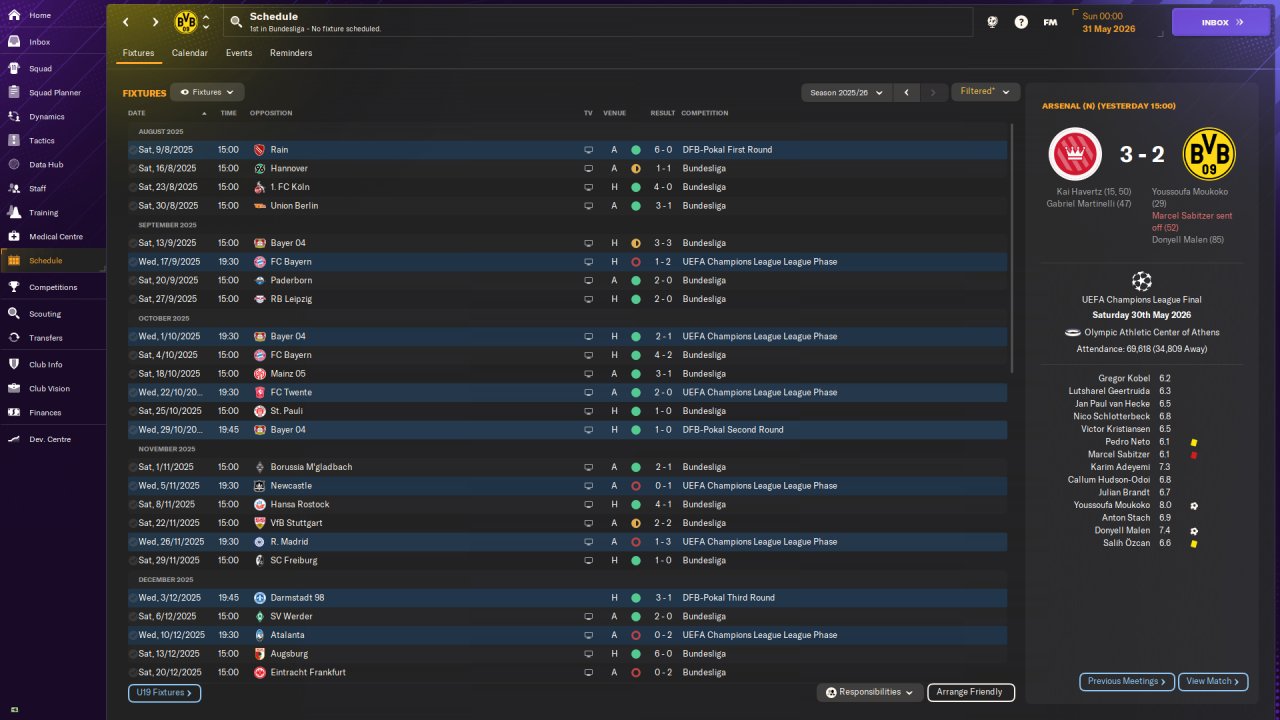Click the Hannover club badge in the fixture list

(x=259, y=168)
